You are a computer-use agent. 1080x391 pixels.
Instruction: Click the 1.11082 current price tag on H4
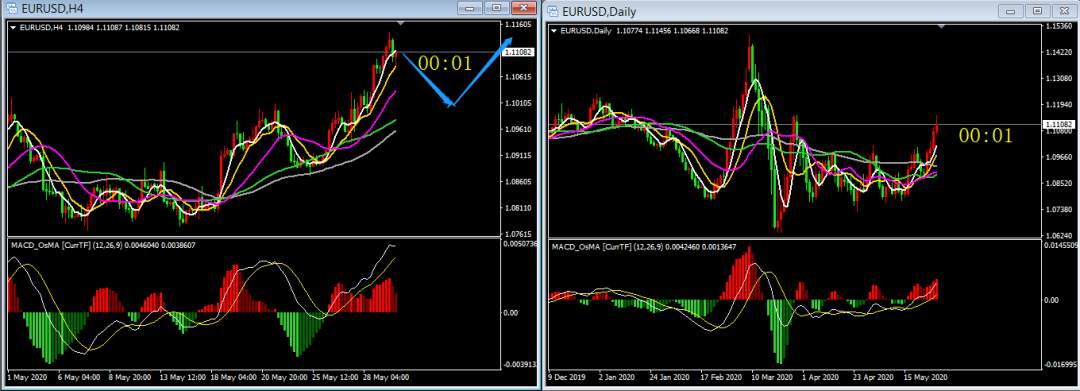click(519, 52)
